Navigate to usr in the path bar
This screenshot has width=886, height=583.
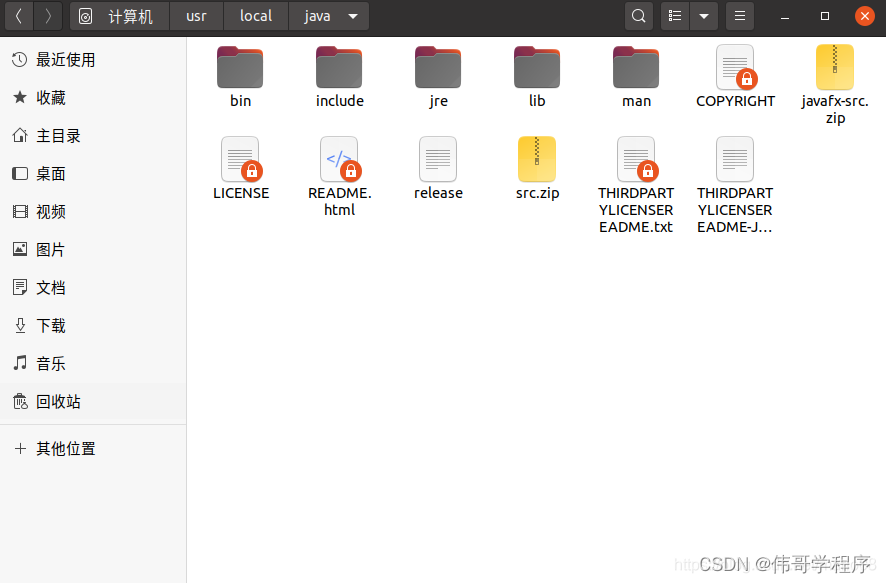click(x=197, y=16)
